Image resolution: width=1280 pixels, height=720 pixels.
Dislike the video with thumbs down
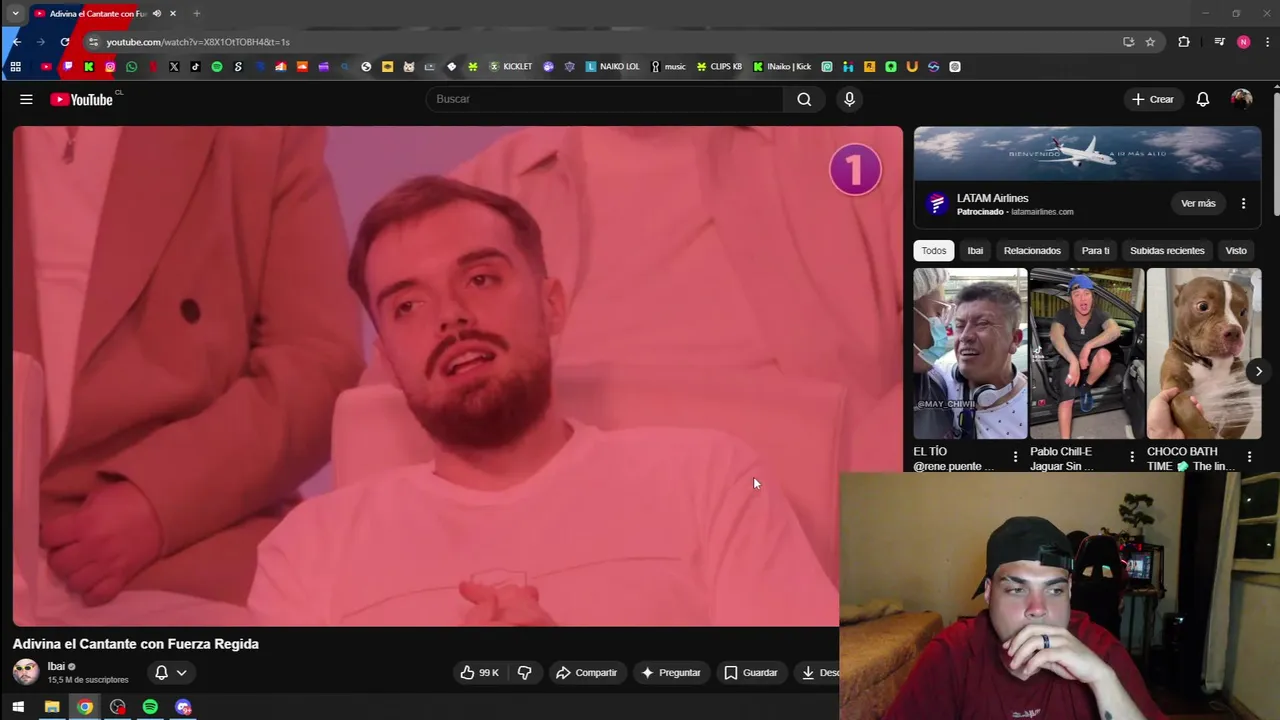(x=524, y=673)
